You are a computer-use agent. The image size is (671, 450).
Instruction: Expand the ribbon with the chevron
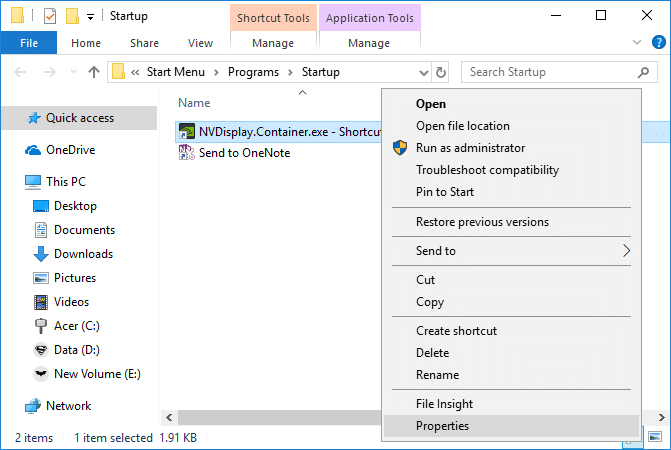coord(637,43)
